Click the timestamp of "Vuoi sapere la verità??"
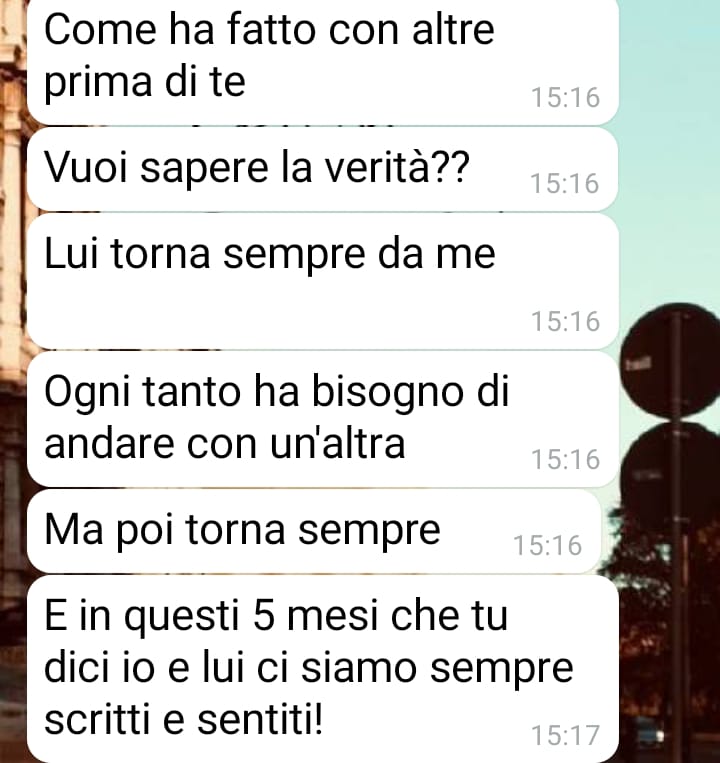Screen dimensions: 720x763 pyautogui.click(x=564, y=183)
